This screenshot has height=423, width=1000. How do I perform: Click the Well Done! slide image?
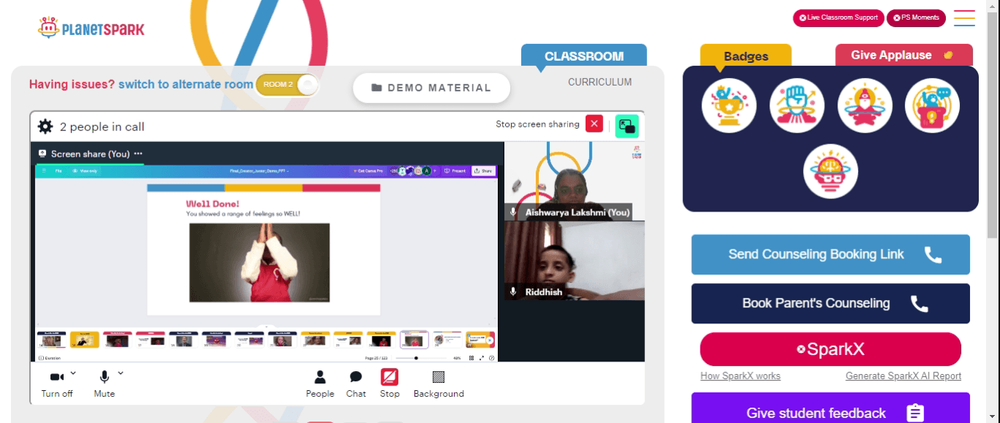[260, 262]
